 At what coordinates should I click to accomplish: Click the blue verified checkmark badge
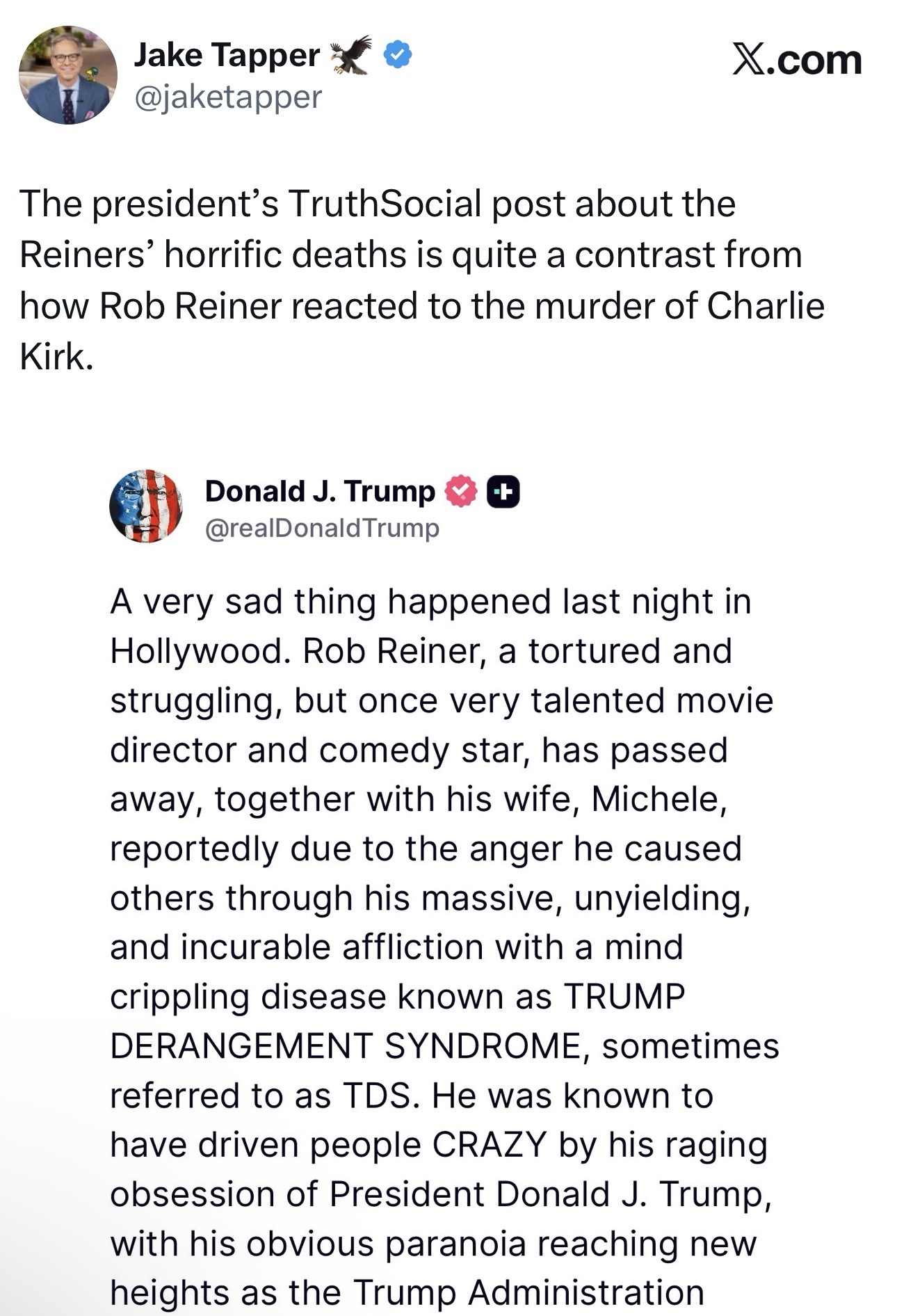pos(398,55)
